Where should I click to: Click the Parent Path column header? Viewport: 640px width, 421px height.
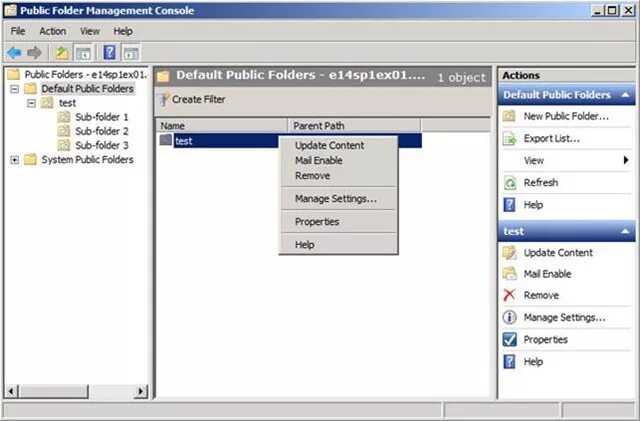click(354, 126)
